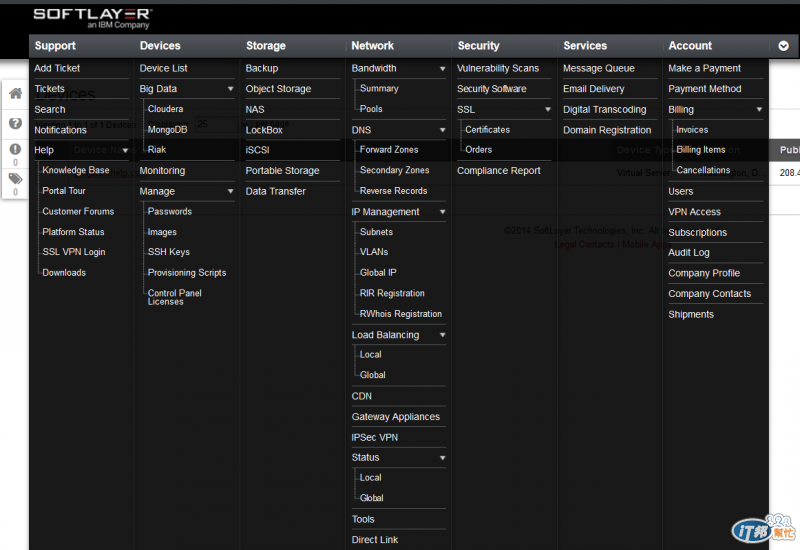800x550 pixels.
Task: Click the home icon in left sidebar
Action: [15, 93]
